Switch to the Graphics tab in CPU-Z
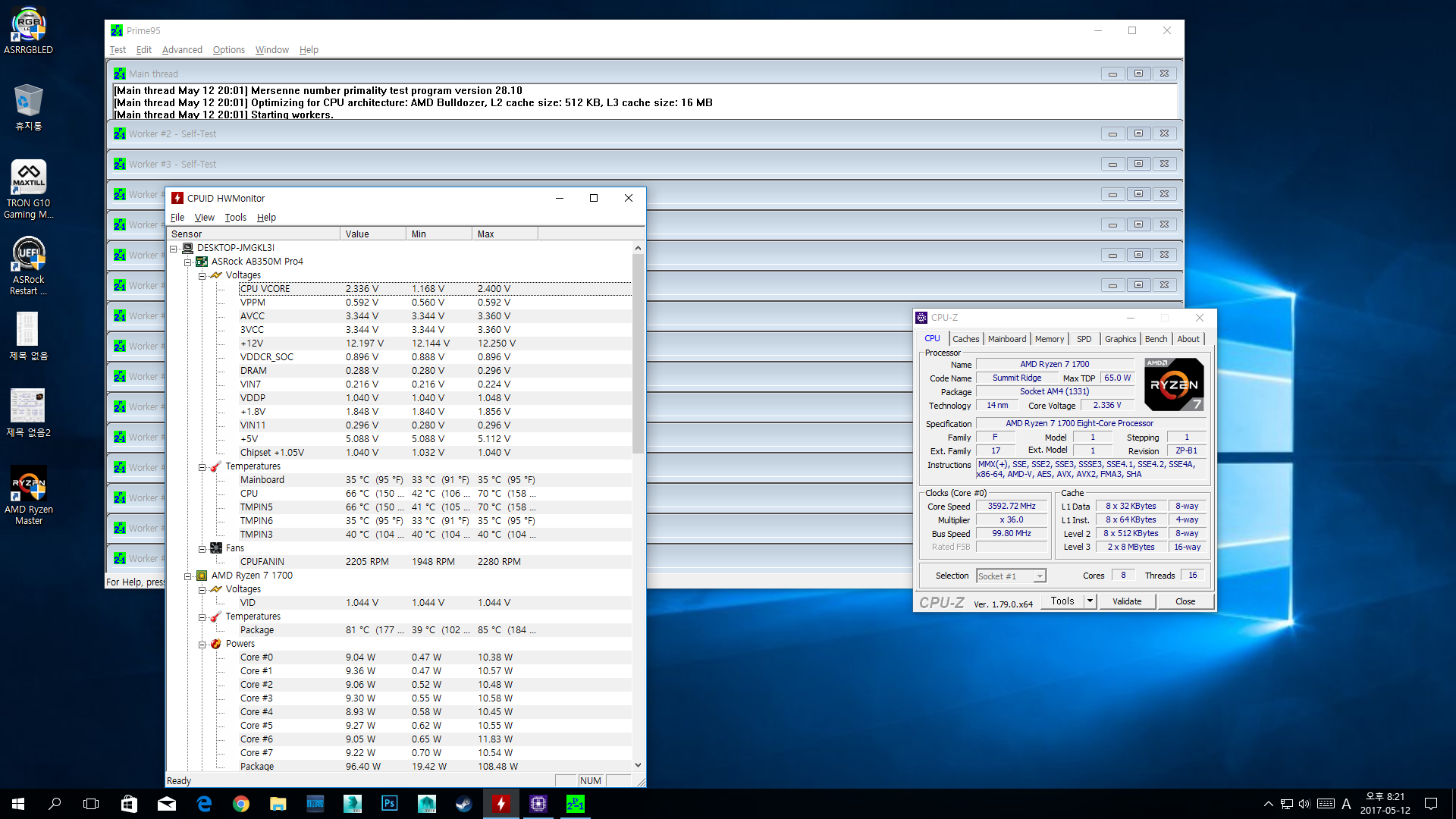Viewport: 1456px width, 819px height. tap(1120, 339)
